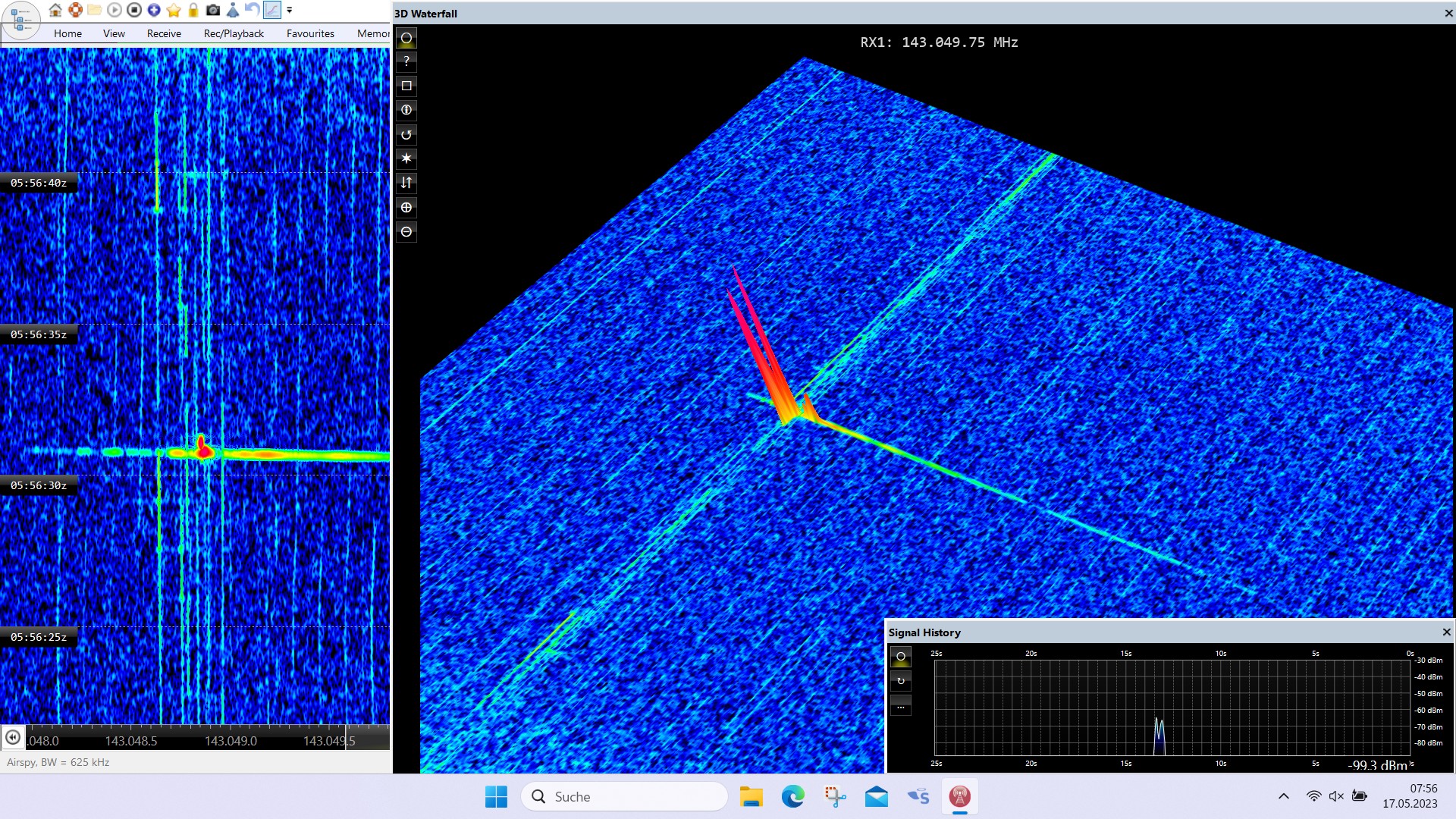
Task: Open the 07:56 clock and date
Action: pos(1410,796)
